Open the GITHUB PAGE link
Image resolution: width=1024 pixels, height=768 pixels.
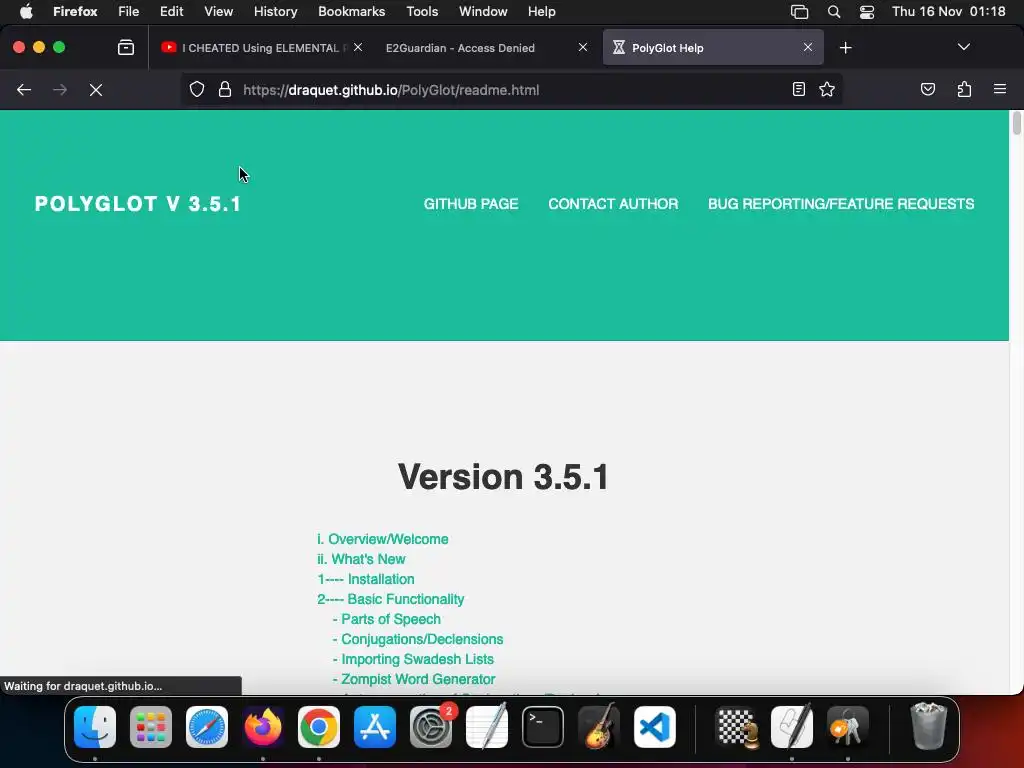(471, 204)
